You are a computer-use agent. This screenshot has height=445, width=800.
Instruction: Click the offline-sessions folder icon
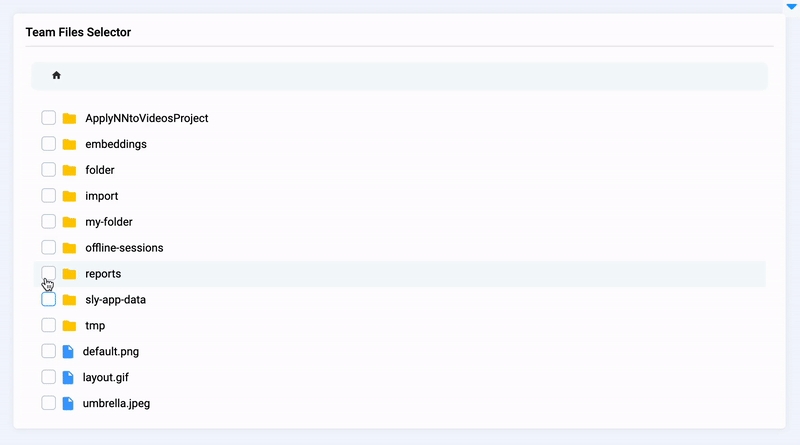pyautogui.click(x=69, y=248)
